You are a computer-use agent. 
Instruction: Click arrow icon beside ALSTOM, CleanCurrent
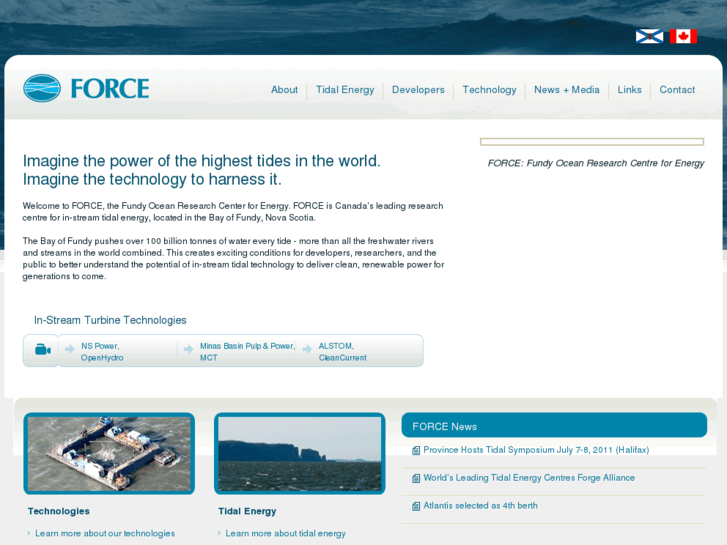point(307,349)
